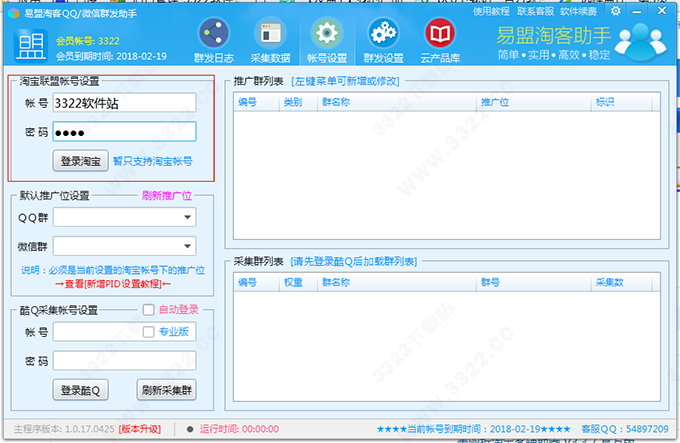
Task: Click the 群号 column header
Action: pyautogui.click(x=533, y=283)
